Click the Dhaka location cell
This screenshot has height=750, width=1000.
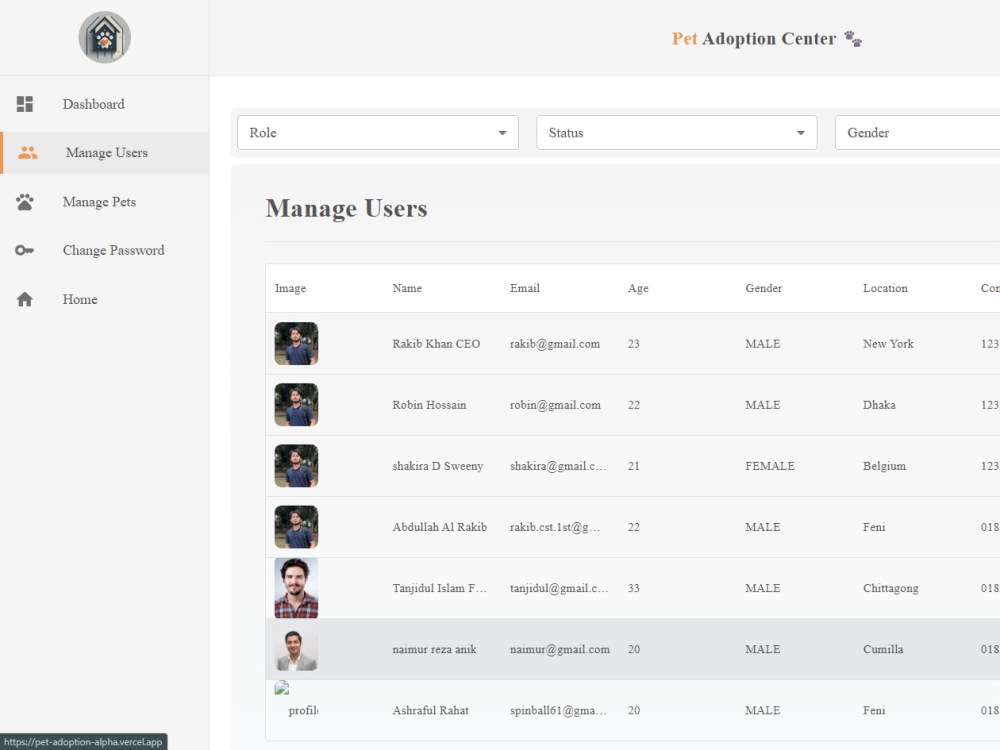879,405
